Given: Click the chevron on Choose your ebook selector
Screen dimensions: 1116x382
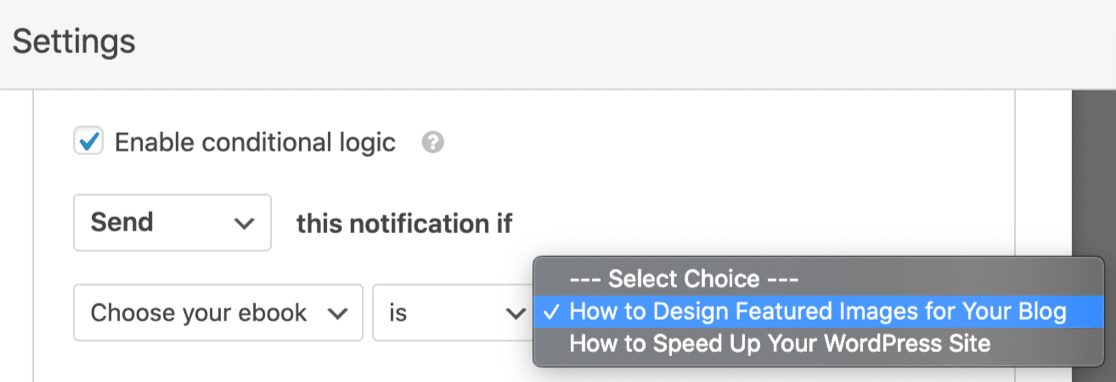Looking at the screenshot, I should [x=336, y=313].
